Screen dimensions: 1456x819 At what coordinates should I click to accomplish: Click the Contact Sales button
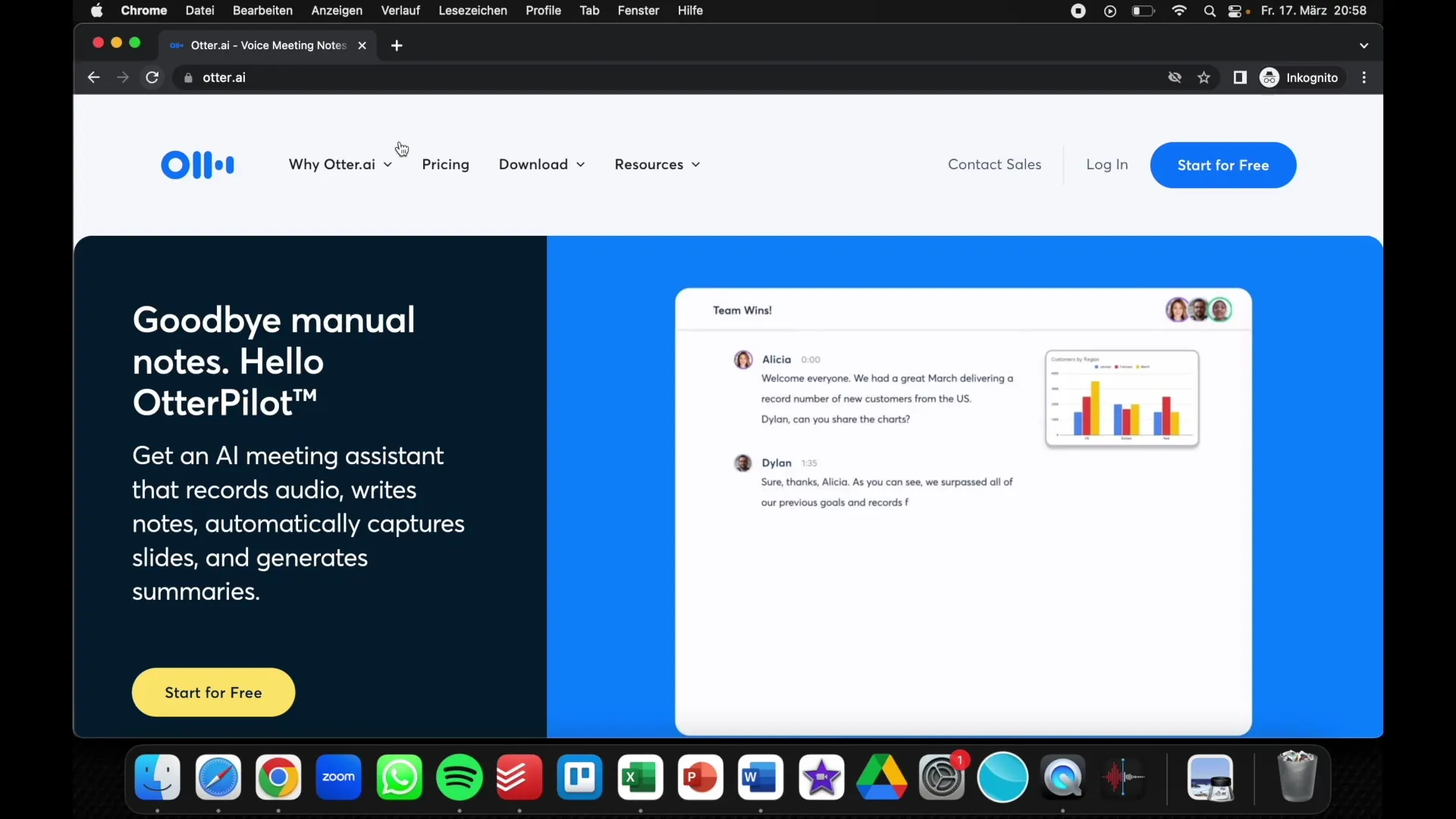pos(994,164)
